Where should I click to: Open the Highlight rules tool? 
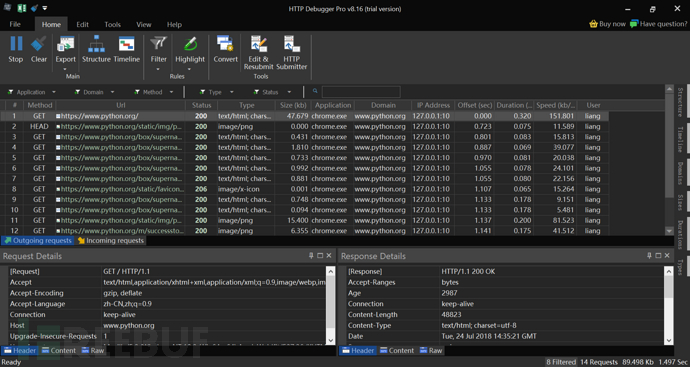(190, 50)
